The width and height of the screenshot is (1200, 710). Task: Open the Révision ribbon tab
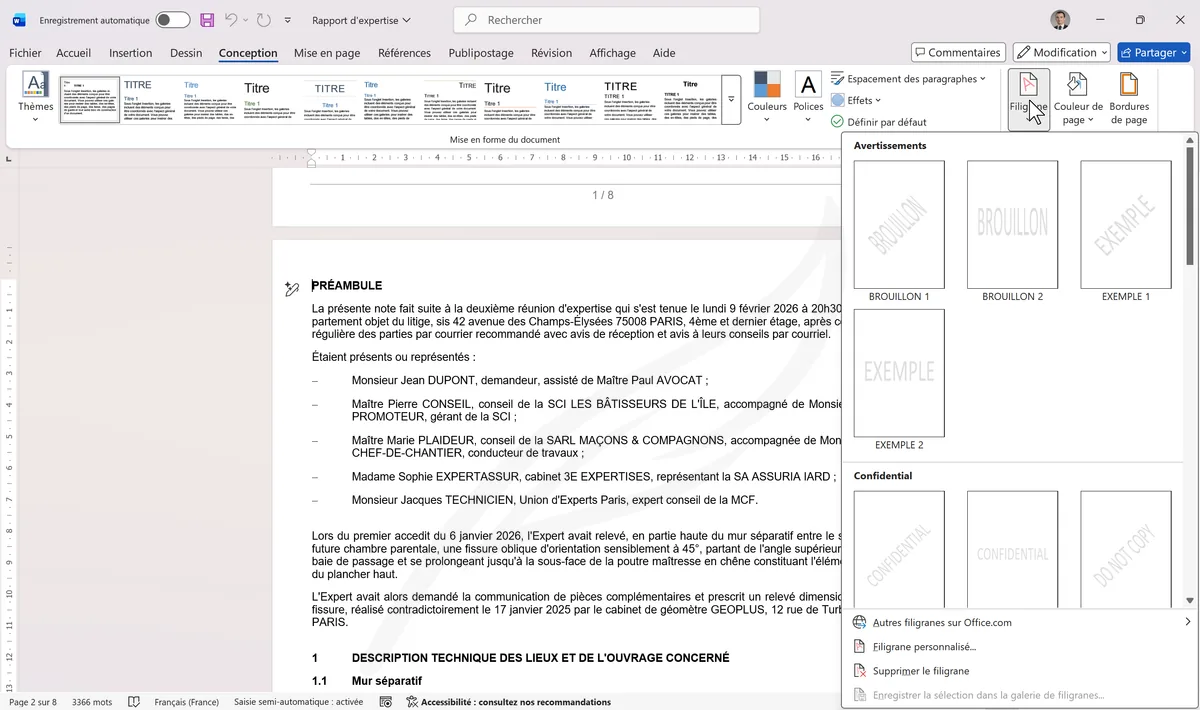pos(551,53)
